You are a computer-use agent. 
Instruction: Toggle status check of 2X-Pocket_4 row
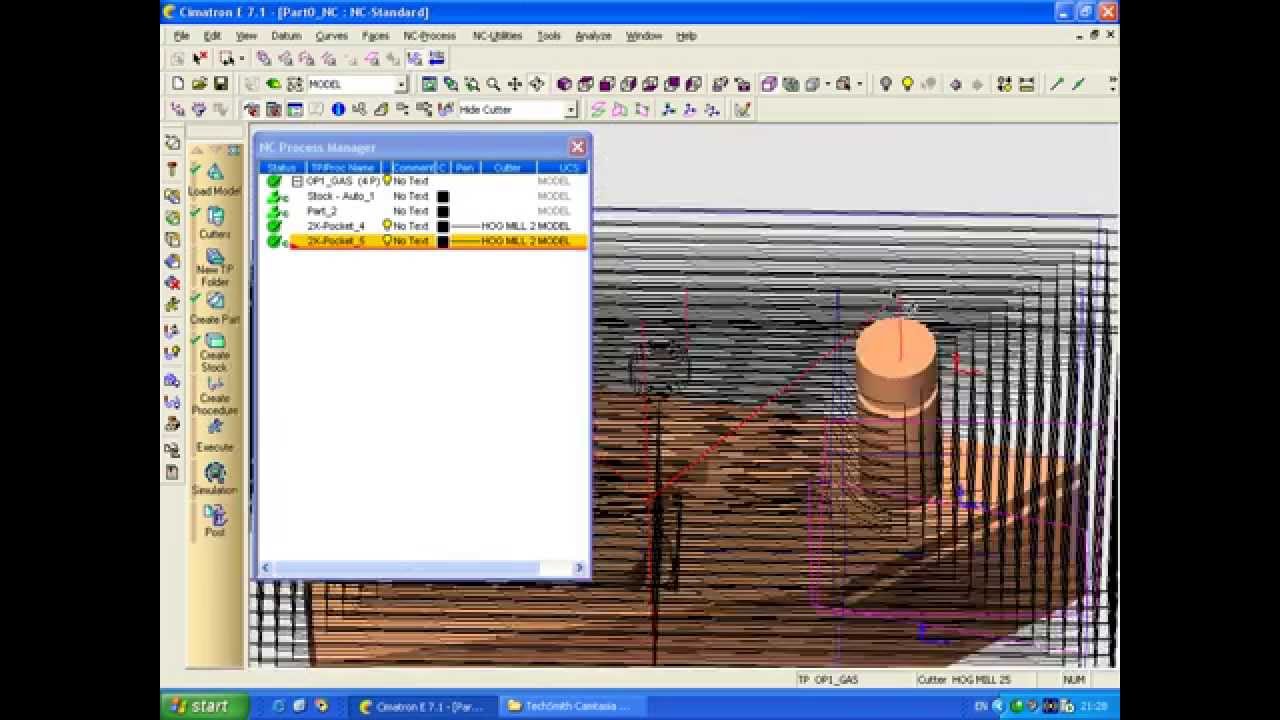point(274,226)
